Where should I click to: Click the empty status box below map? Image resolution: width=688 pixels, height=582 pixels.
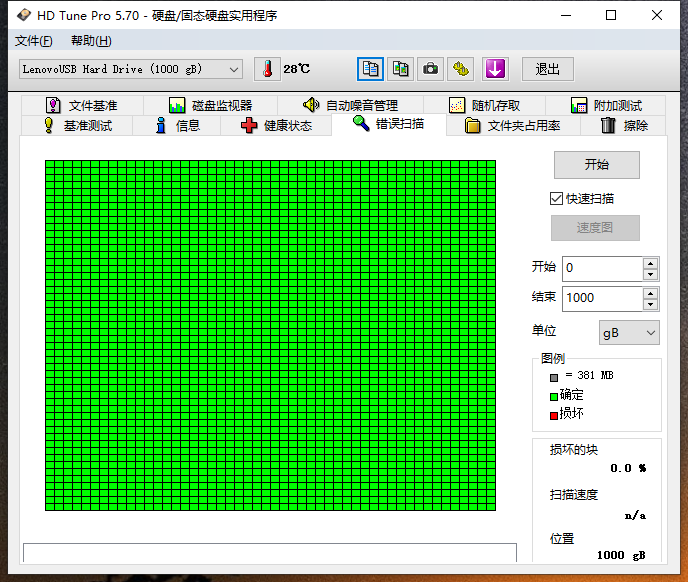coord(270,553)
